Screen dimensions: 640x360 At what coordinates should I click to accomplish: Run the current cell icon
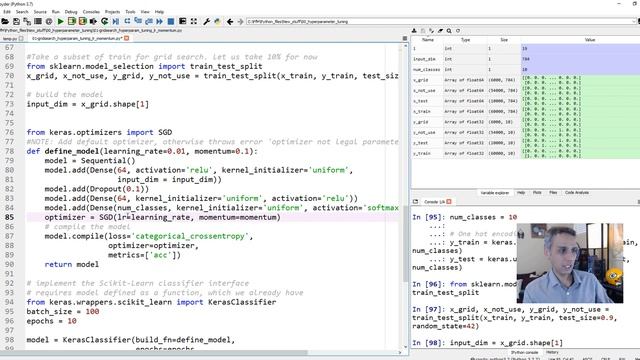pos(72,21)
